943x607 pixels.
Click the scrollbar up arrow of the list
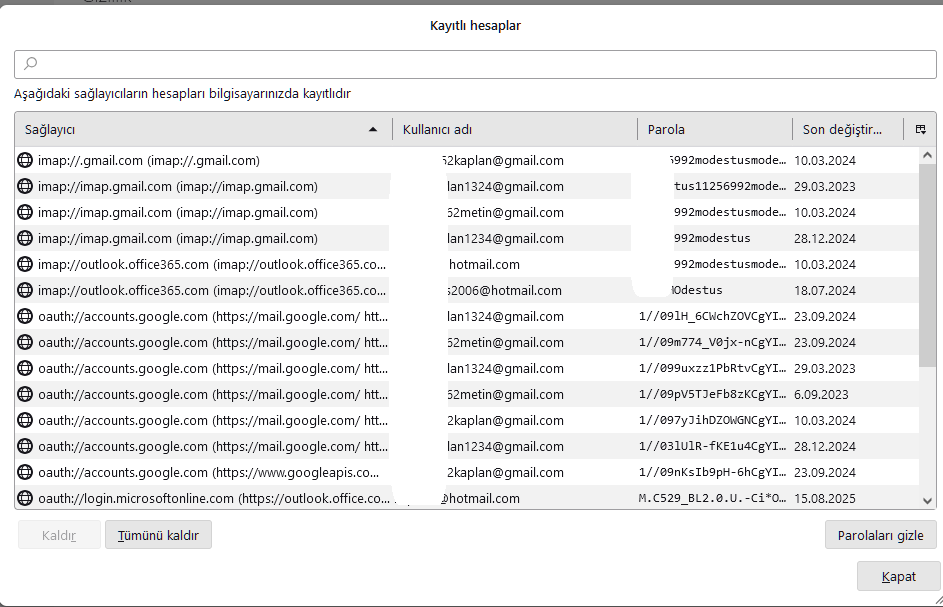click(927, 156)
